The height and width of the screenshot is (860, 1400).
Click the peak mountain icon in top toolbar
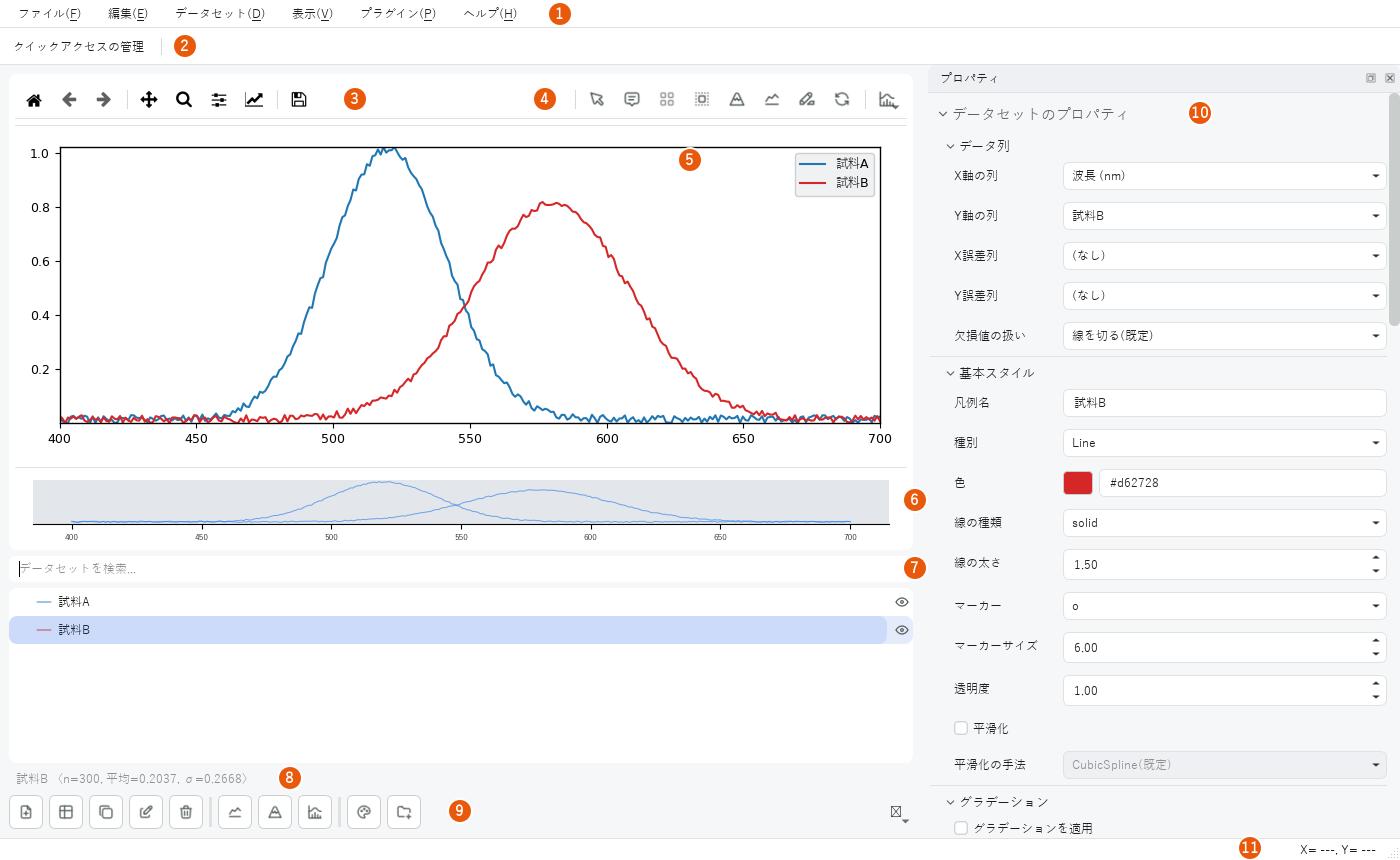point(737,99)
